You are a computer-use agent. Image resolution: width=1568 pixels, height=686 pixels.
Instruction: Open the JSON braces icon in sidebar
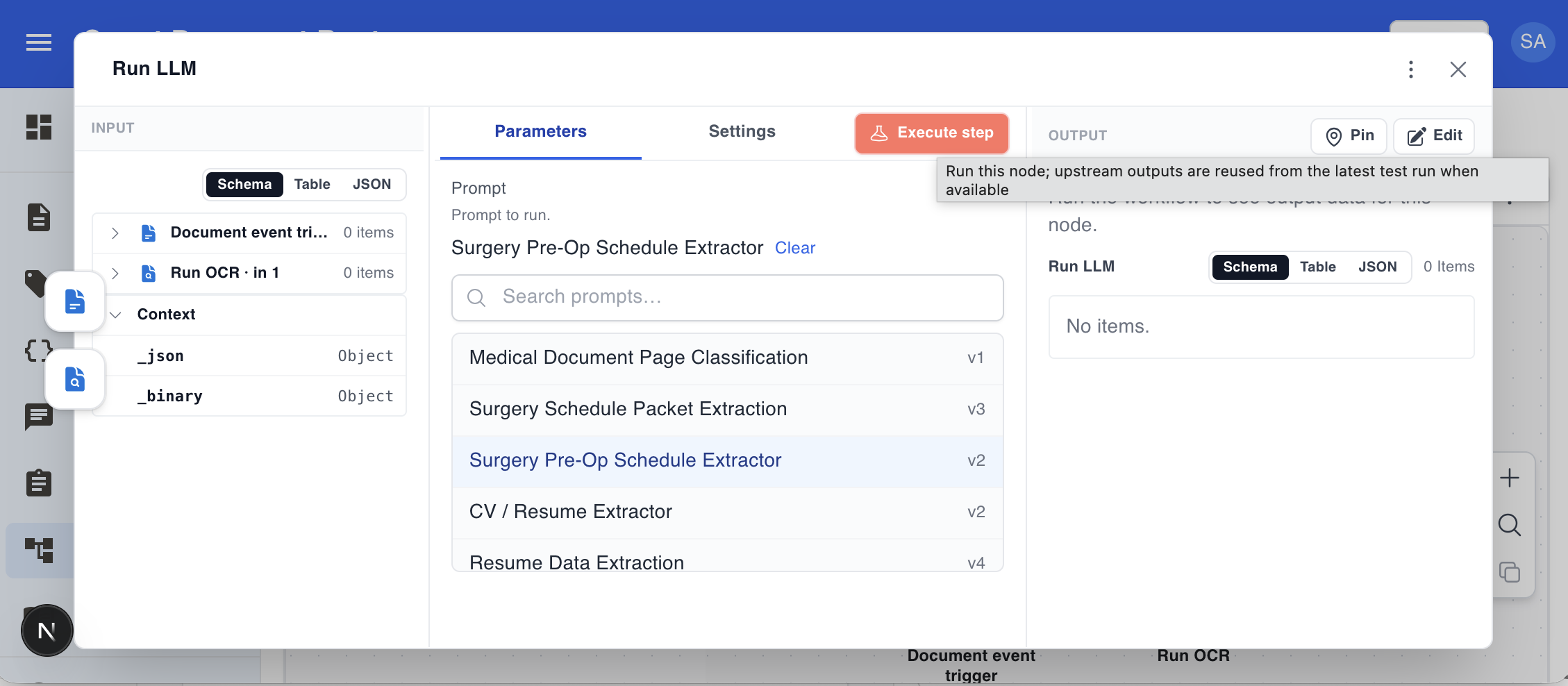[37, 351]
